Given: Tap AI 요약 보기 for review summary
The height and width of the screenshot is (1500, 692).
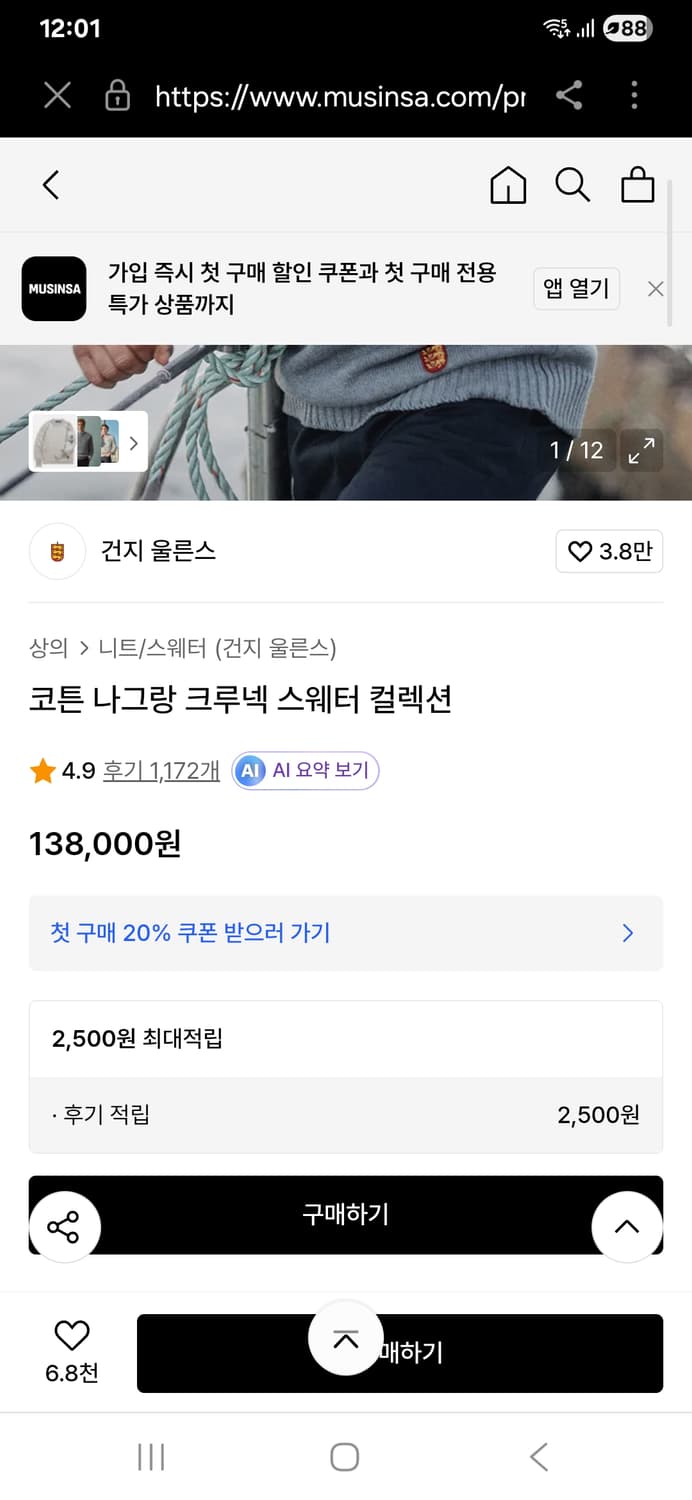Looking at the screenshot, I should [x=304, y=771].
